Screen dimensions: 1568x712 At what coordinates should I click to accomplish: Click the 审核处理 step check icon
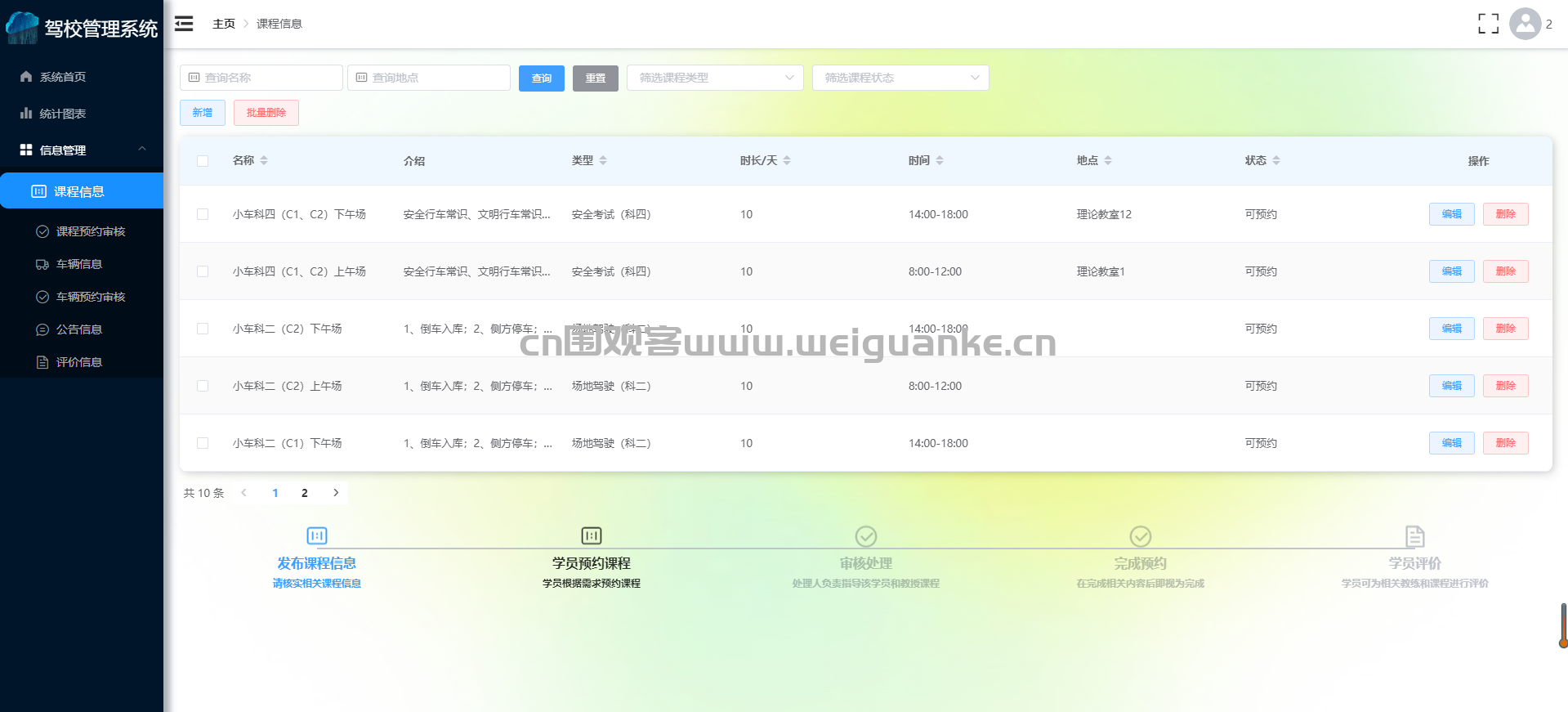point(866,536)
